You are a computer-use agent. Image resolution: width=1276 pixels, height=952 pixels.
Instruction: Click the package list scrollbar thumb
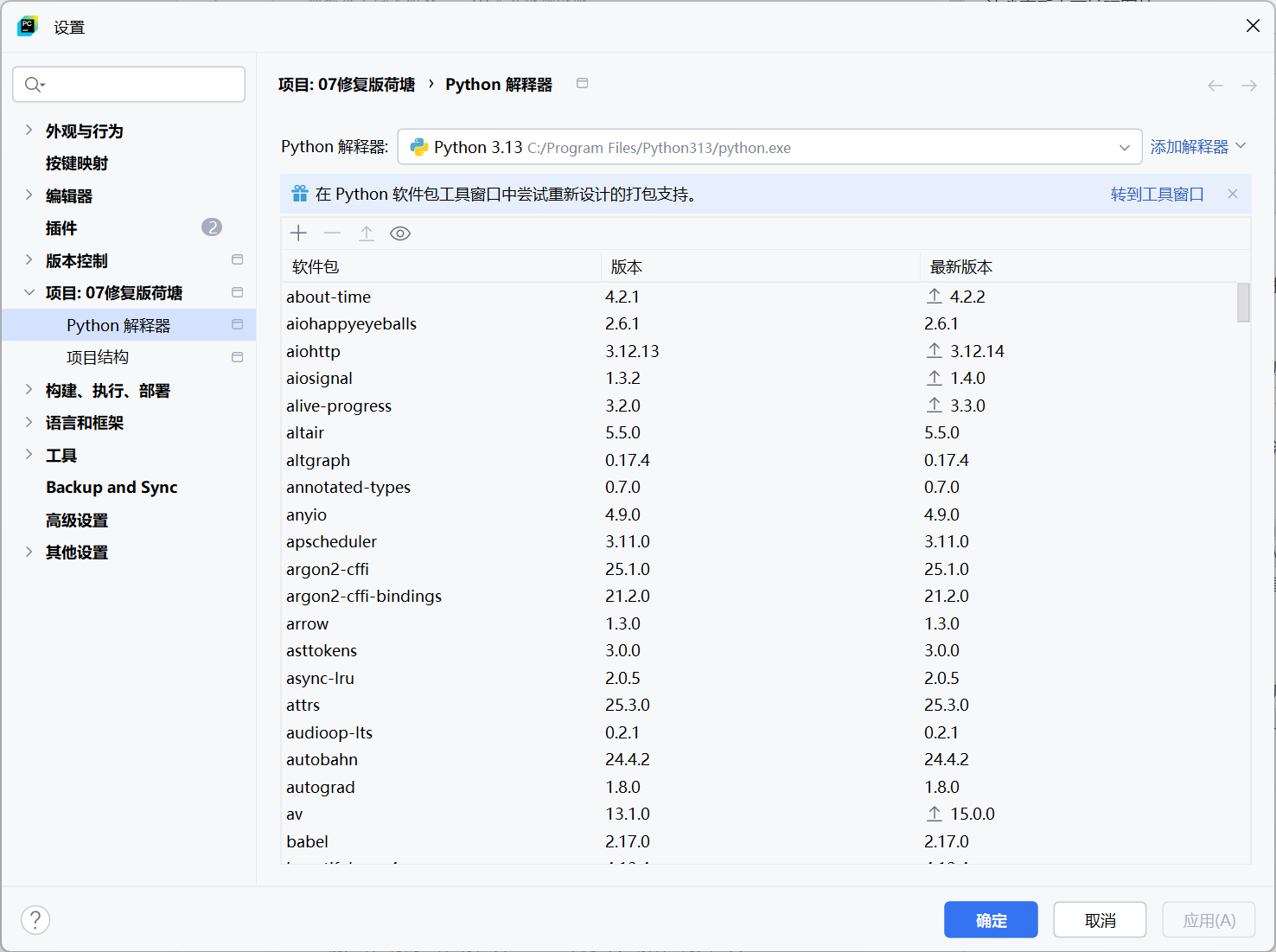tap(1243, 302)
